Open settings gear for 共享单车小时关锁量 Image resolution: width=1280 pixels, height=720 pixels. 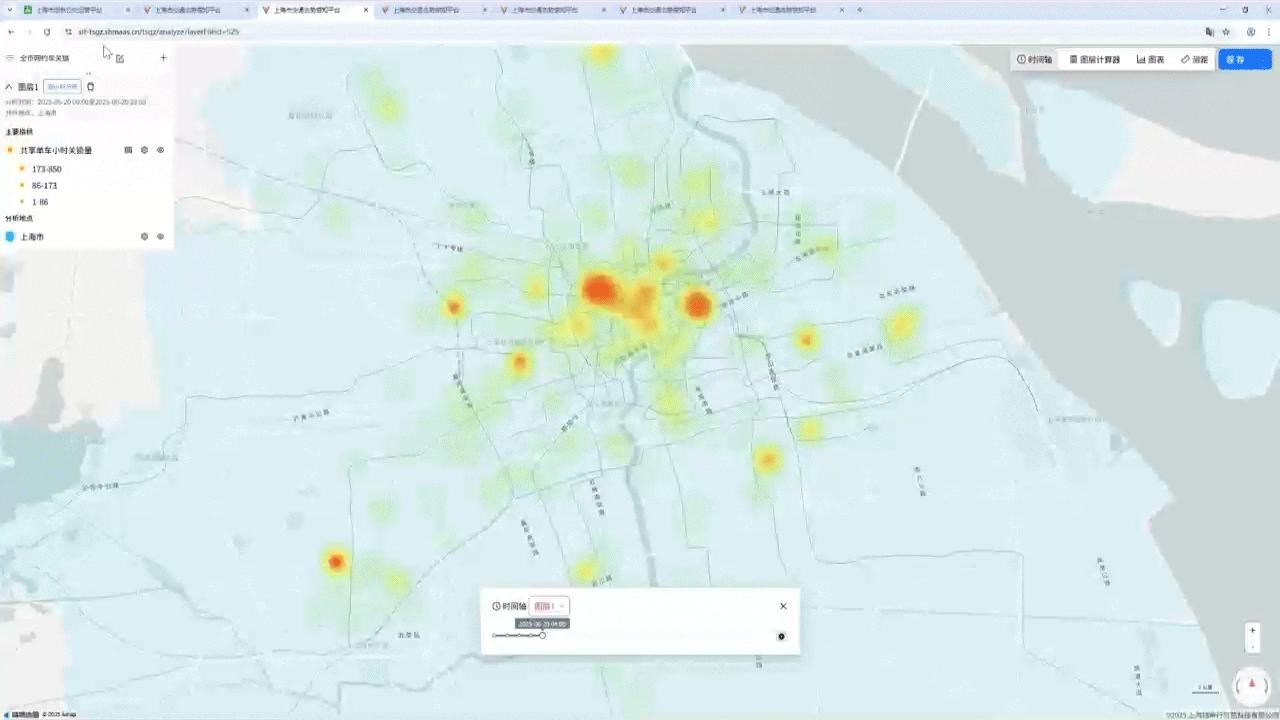(x=144, y=150)
